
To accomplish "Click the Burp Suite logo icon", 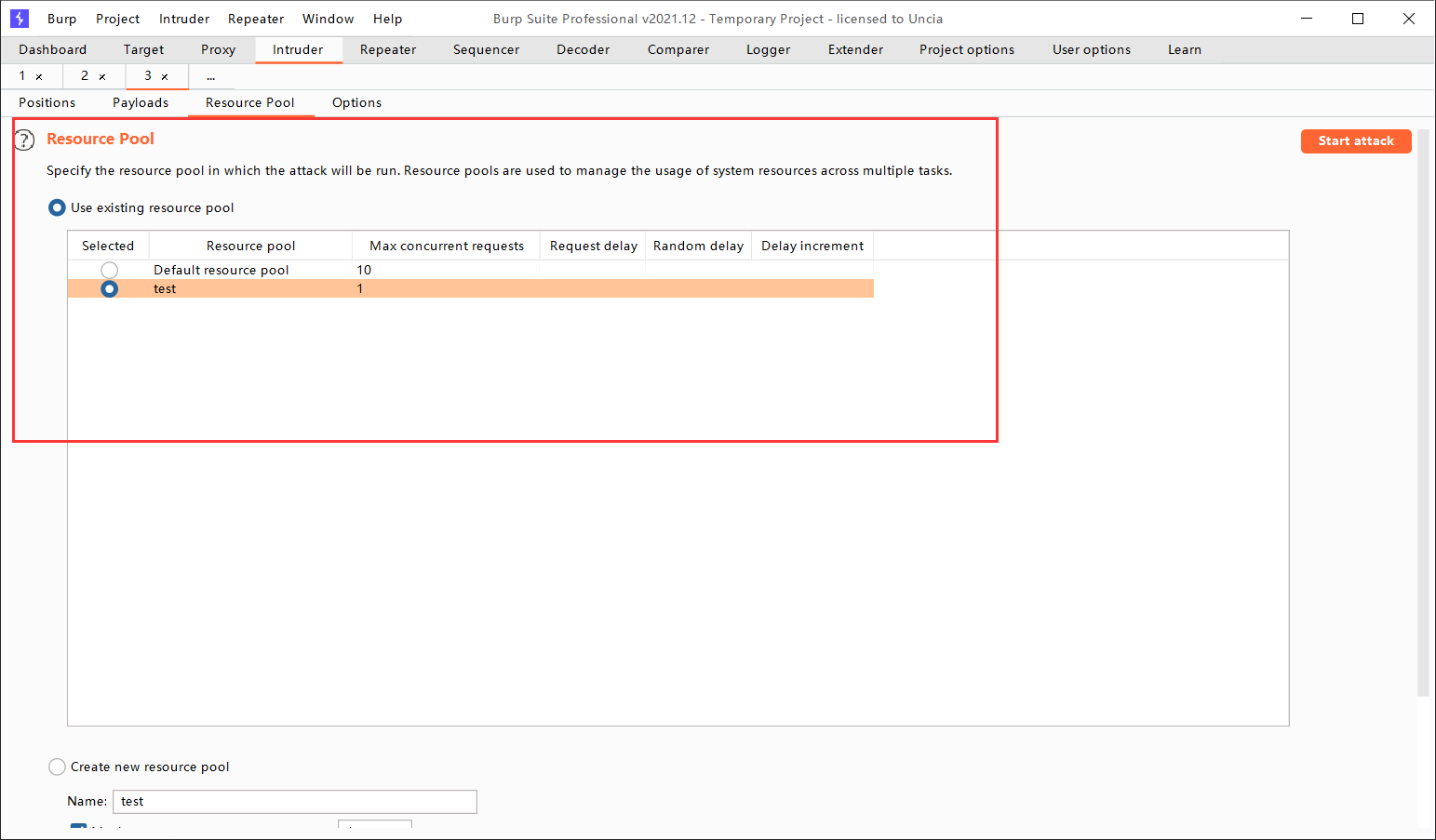I will [x=20, y=19].
